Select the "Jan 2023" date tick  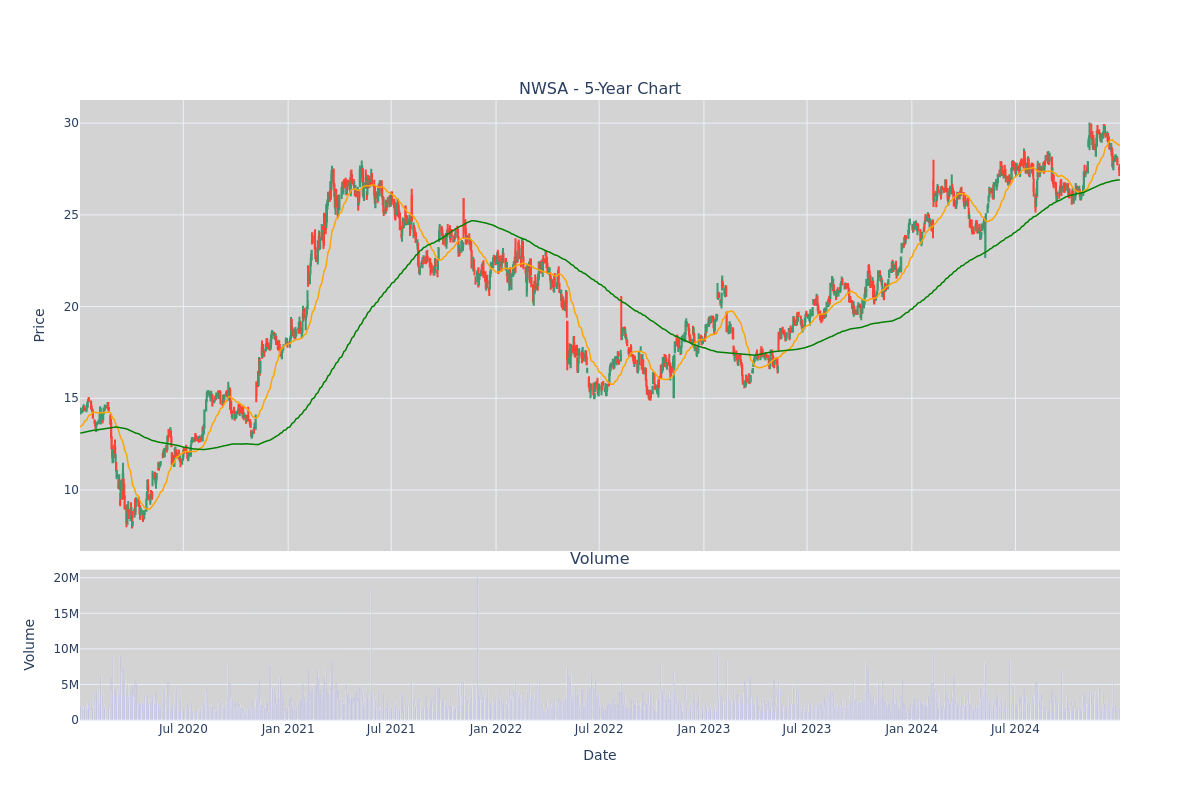[x=704, y=729]
